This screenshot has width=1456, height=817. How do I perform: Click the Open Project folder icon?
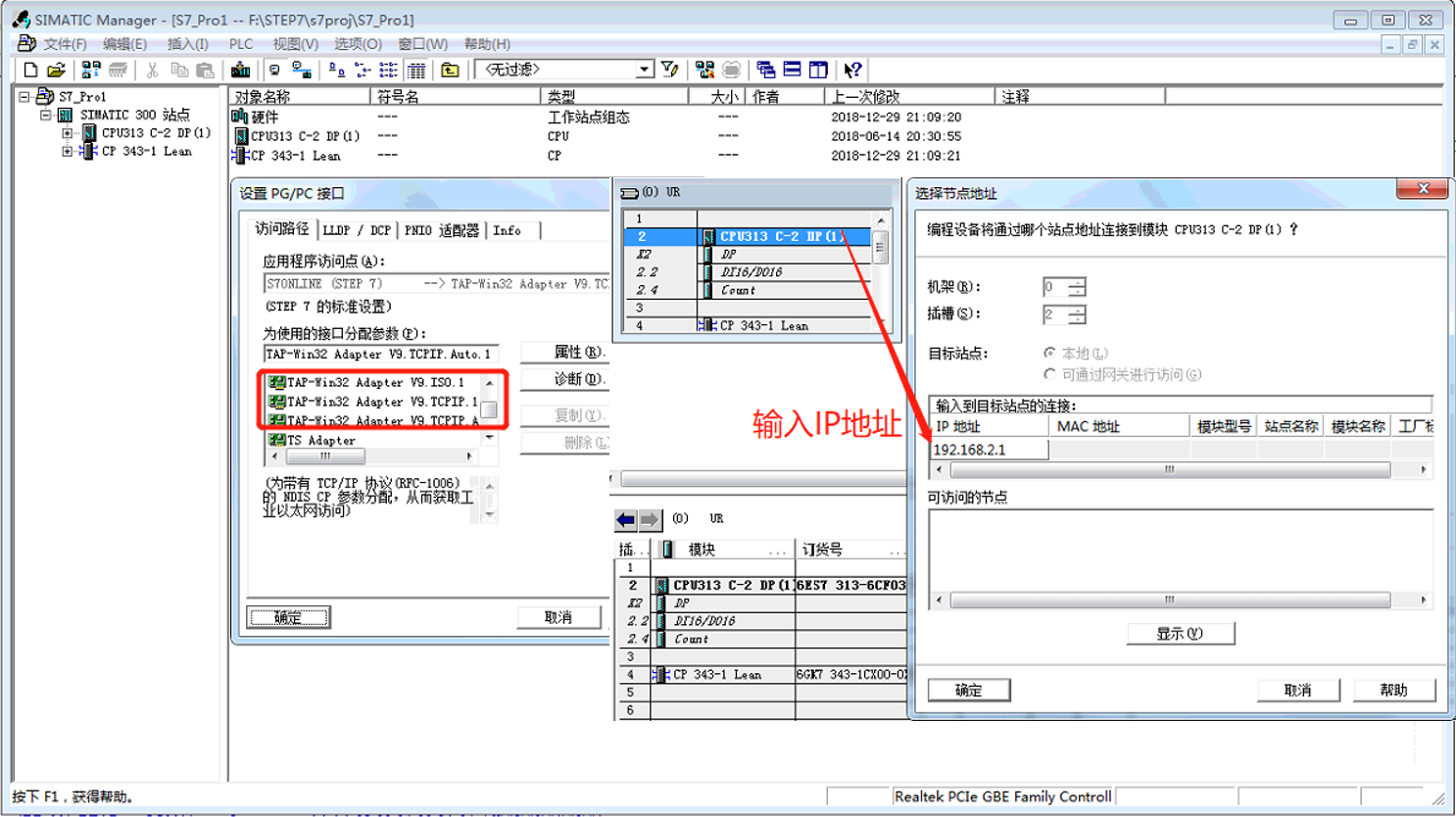click(x=56, y=70)
